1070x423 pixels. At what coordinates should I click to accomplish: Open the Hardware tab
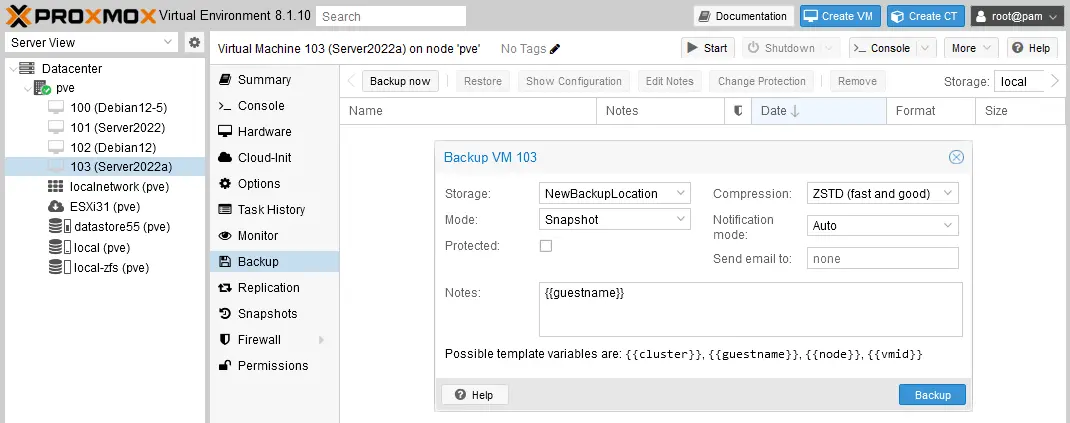click(x=274, y=132)
